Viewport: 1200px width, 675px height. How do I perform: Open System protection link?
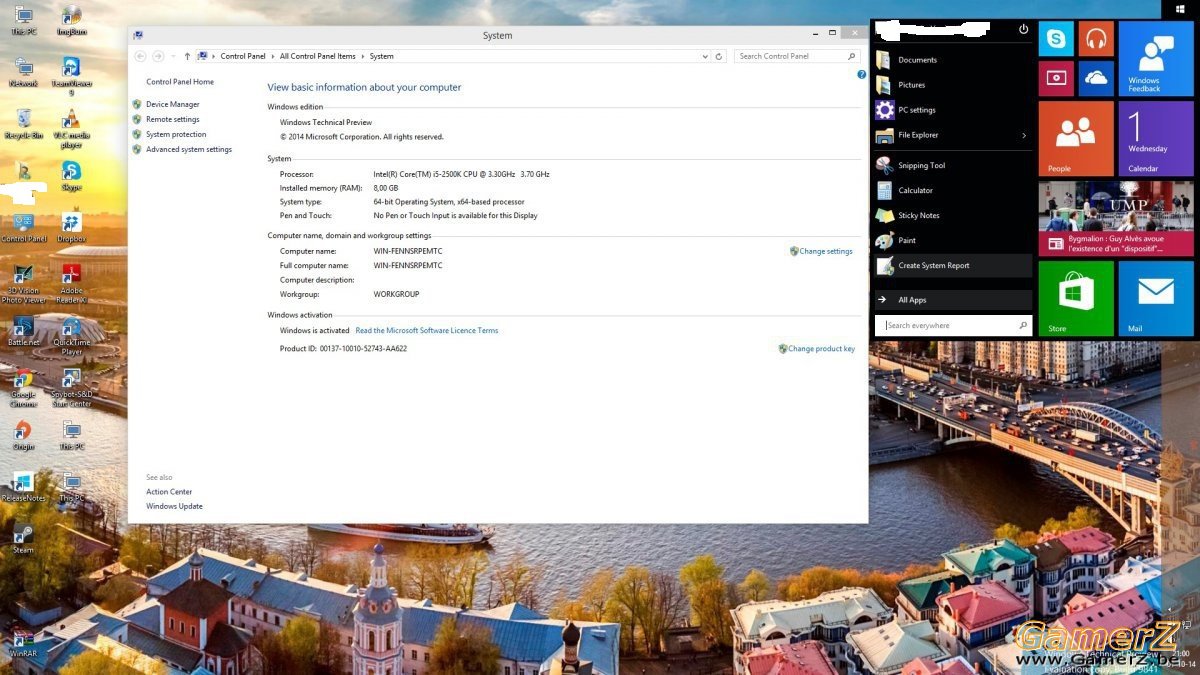(x=176, y=134)
